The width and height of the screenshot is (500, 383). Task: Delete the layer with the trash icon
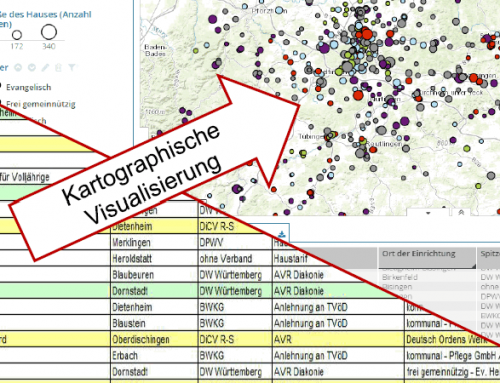58,68
